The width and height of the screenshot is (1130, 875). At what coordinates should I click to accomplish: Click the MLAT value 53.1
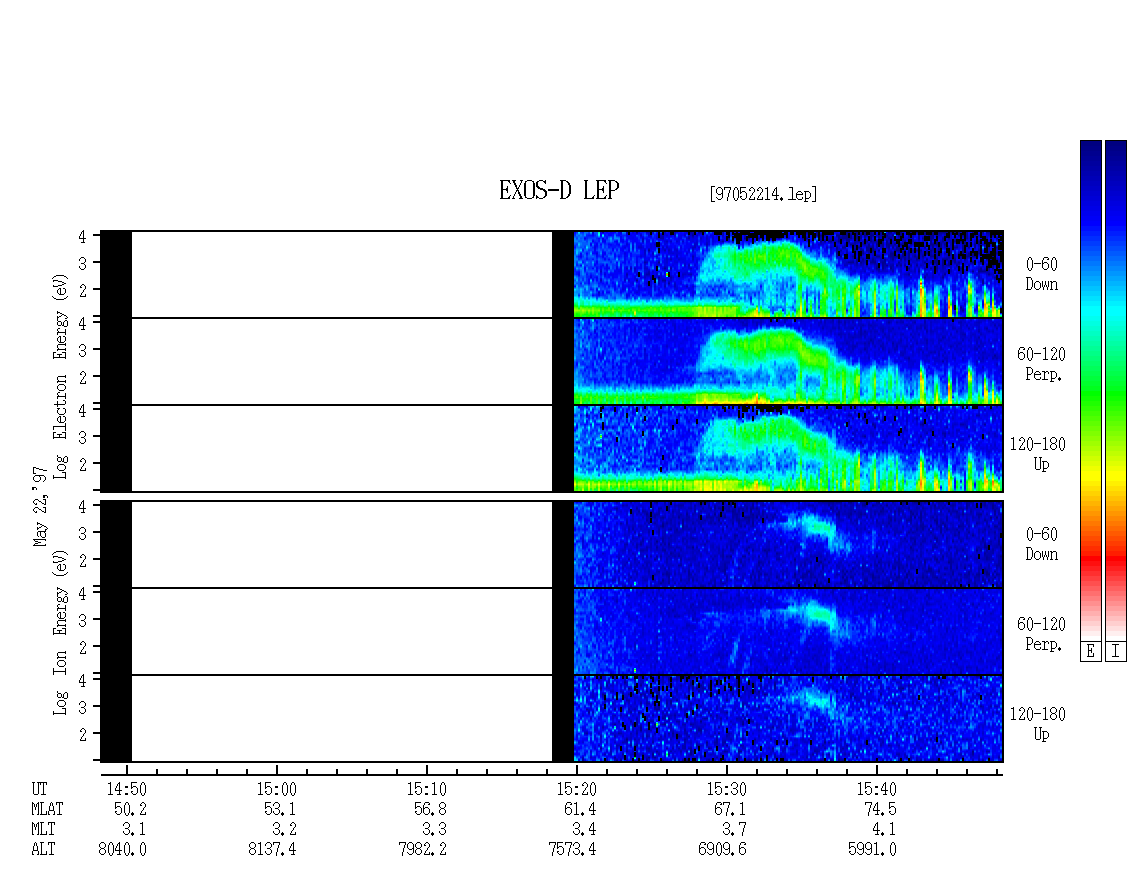[280, 809]
